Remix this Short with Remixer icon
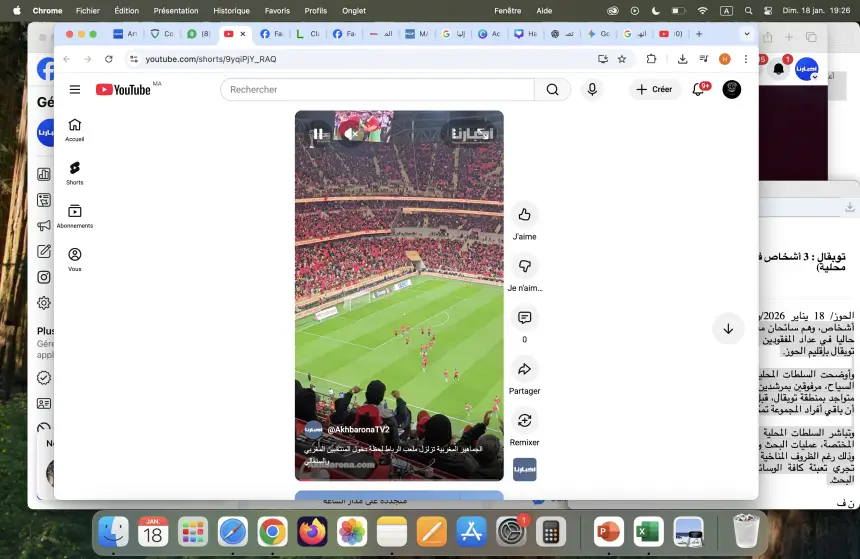Screen dimensions: 860x559 pos(524,420)
